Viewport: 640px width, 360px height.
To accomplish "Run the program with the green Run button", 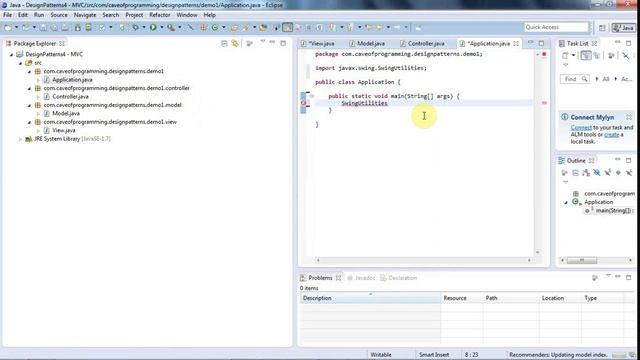I will tap(153, 27).
